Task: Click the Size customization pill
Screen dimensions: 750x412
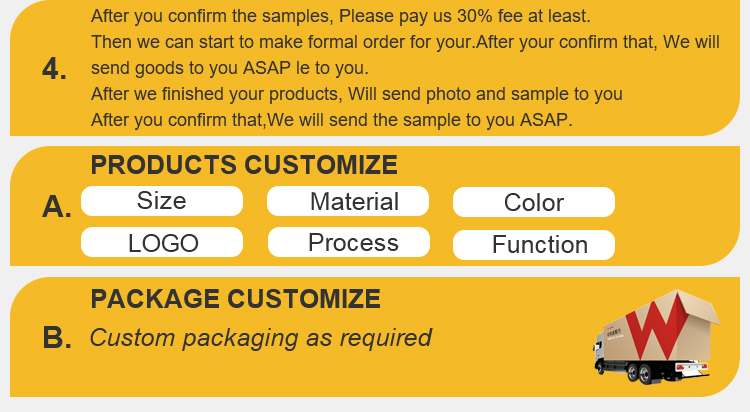Action: [162, 201]
